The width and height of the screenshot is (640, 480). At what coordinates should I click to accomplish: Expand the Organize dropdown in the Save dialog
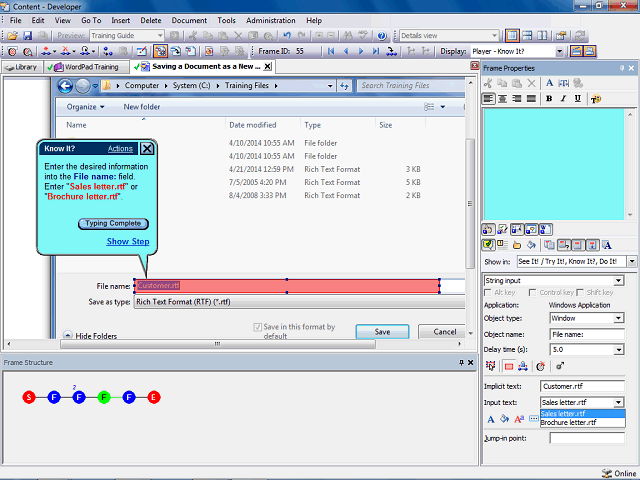point(85,107)
